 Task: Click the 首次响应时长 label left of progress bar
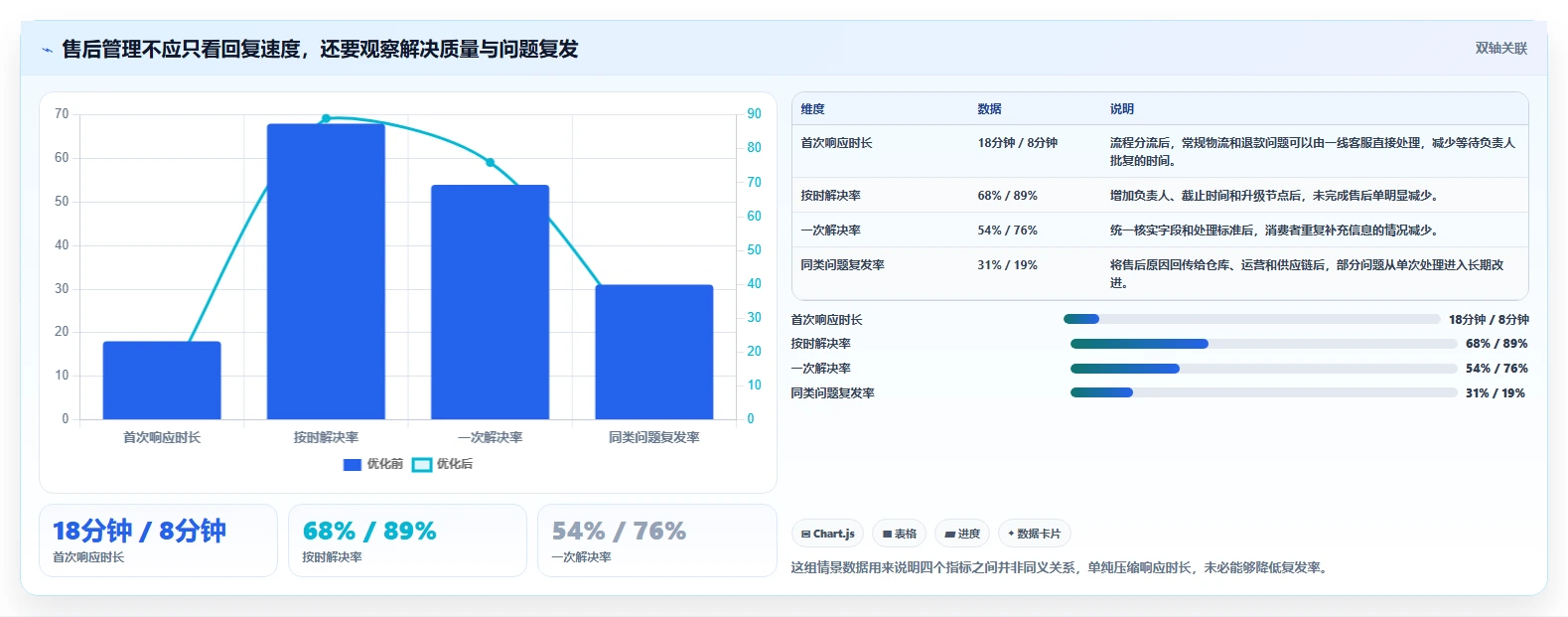pos(826,320)
